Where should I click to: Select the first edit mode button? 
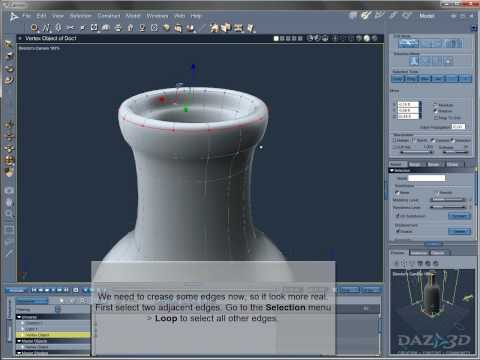click(409, 43)
